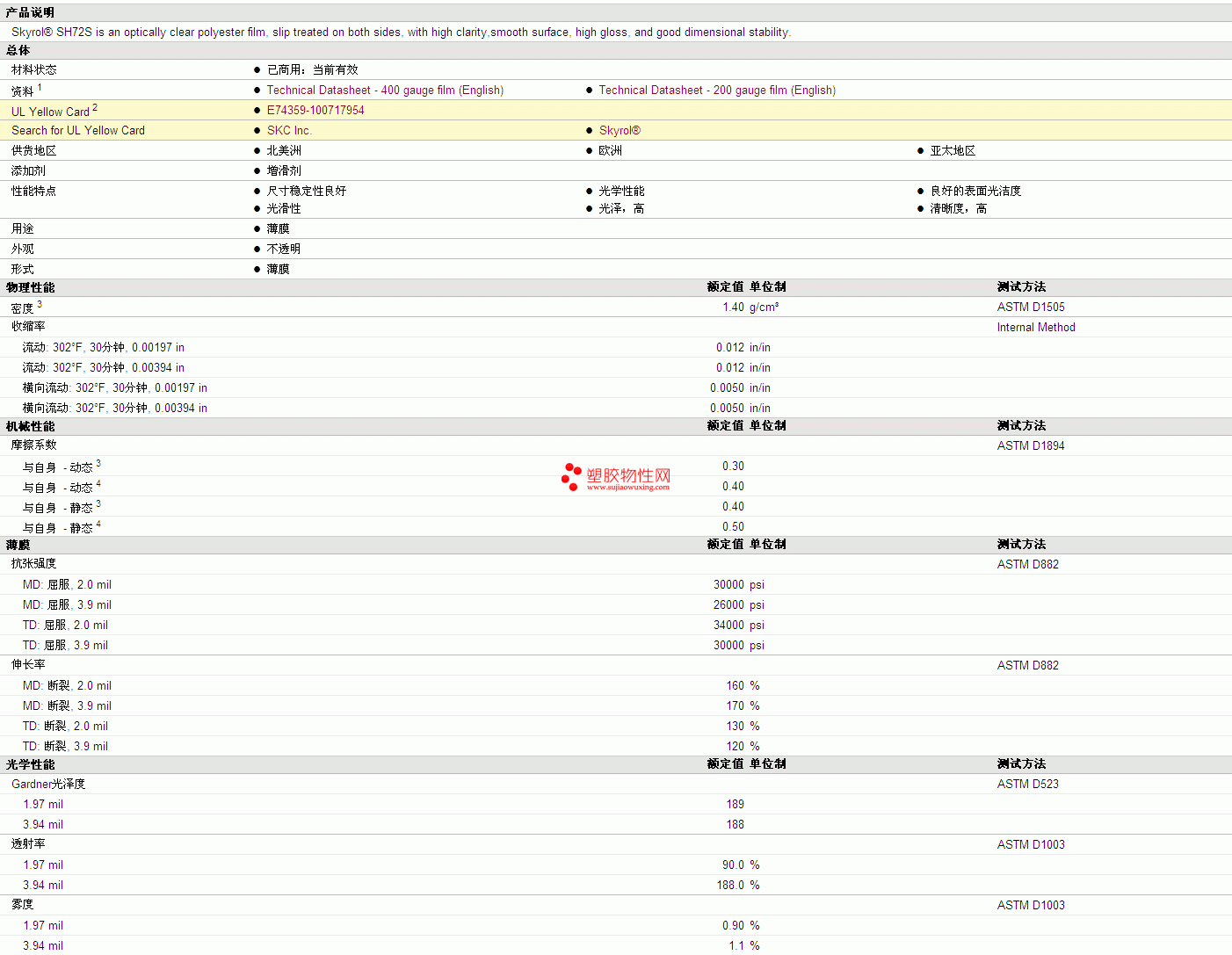Select the 0.50 friction coefficient value

pos(733,527)
